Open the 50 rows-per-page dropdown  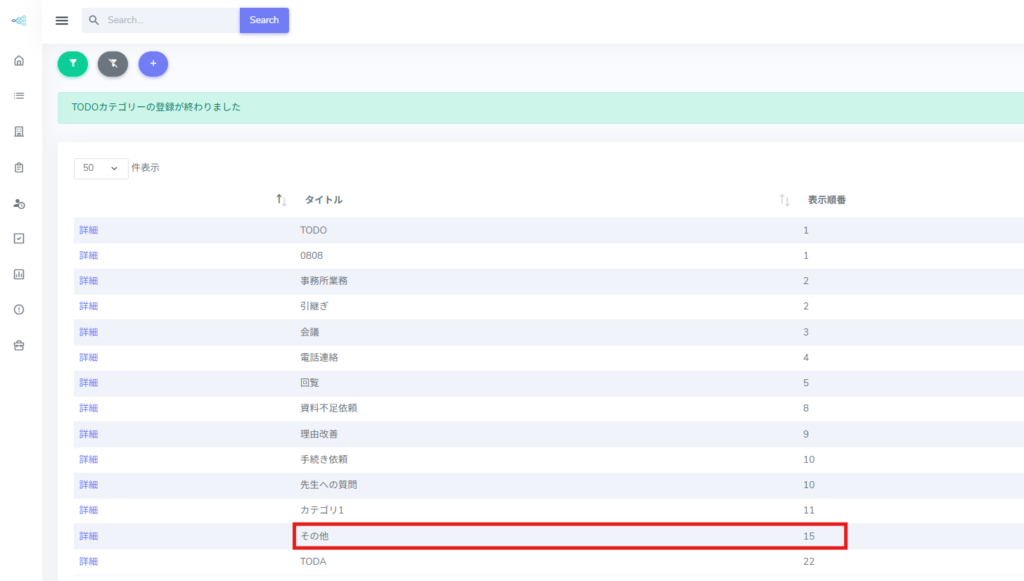[x=100, y=168]
